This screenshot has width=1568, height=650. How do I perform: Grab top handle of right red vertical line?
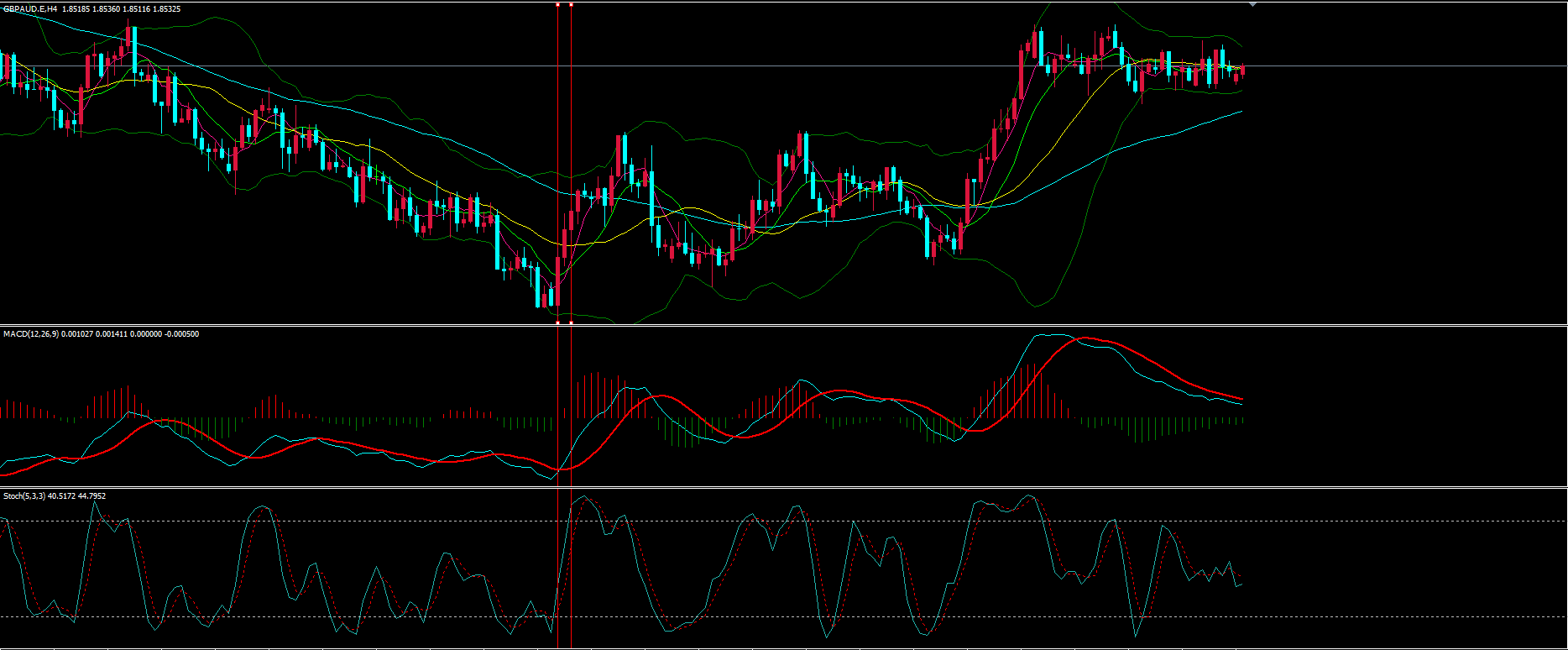[x=572, y=4]
